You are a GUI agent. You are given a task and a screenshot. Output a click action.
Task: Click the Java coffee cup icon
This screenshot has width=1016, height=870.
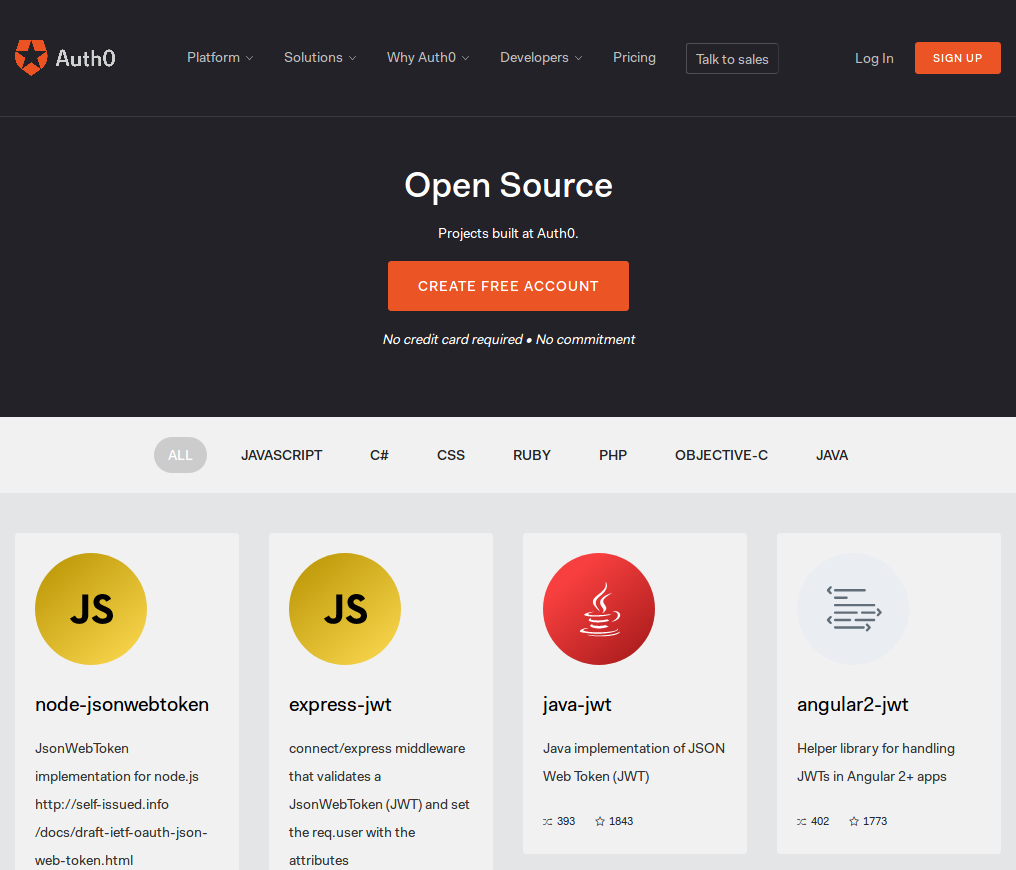[599, 609]
